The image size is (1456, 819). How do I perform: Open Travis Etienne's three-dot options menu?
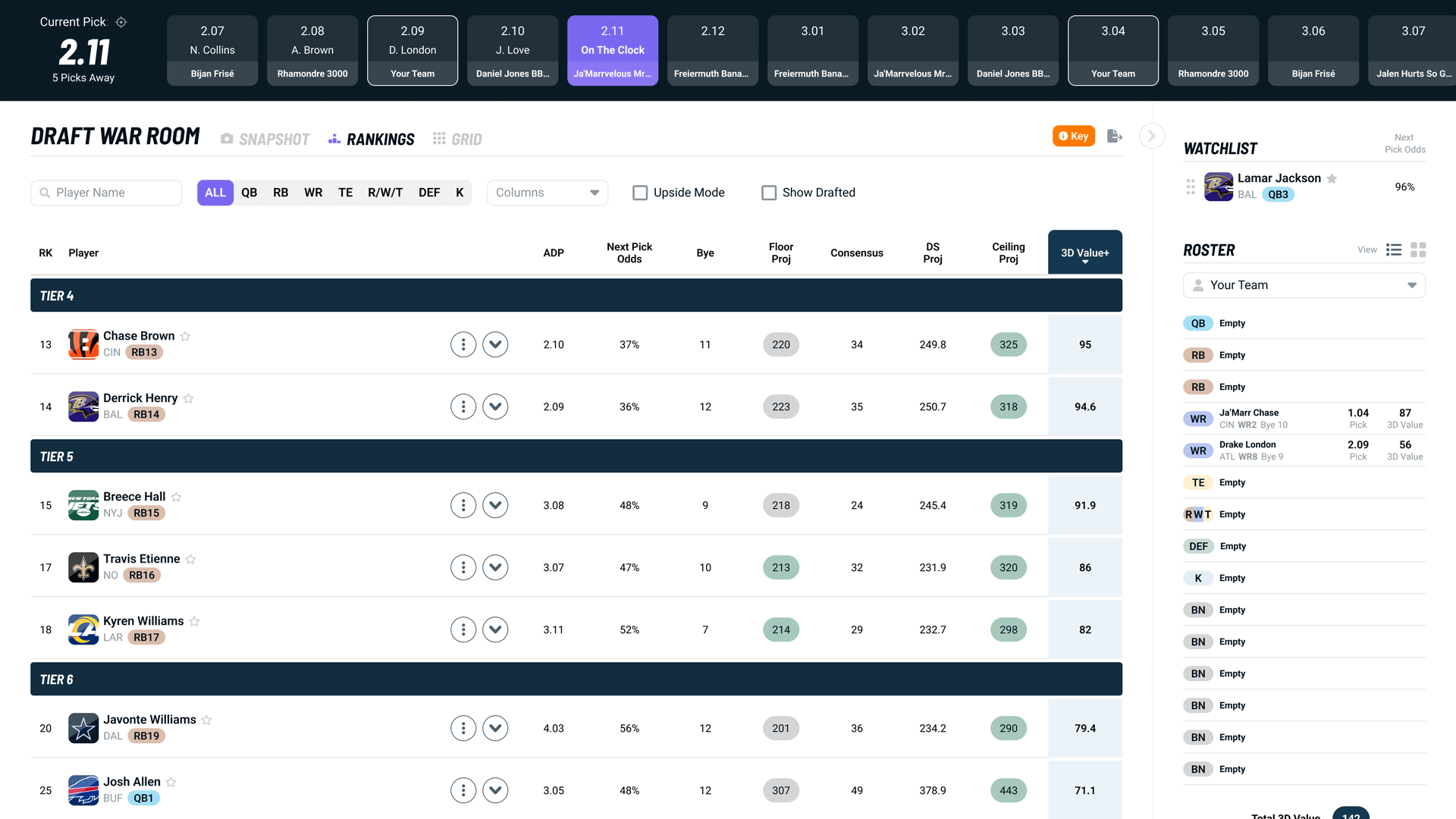tap(463, 567)
